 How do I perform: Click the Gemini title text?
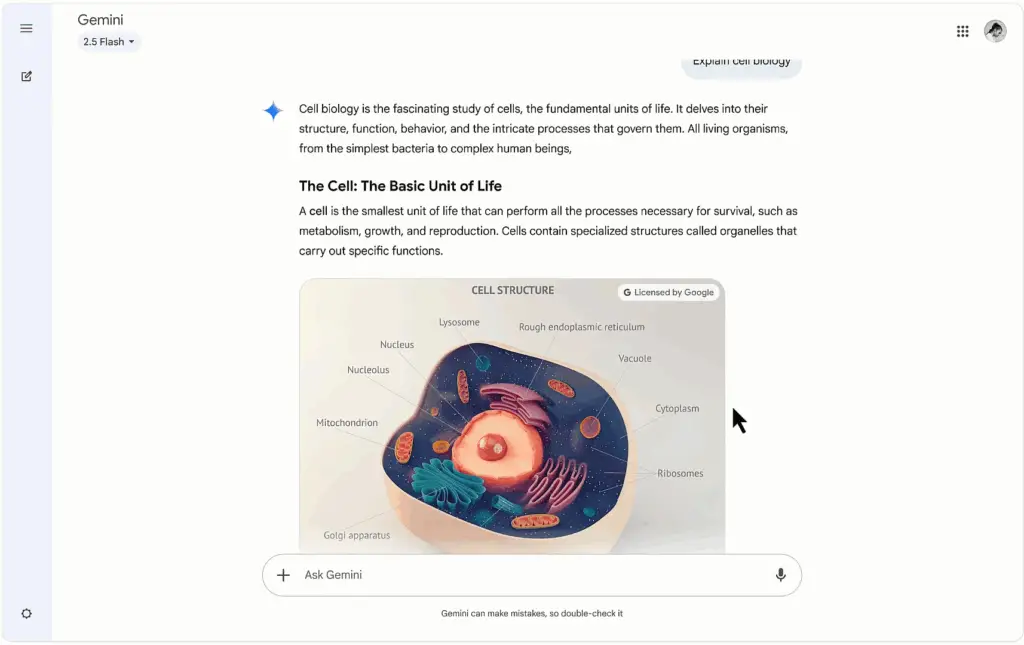[101, 20]
